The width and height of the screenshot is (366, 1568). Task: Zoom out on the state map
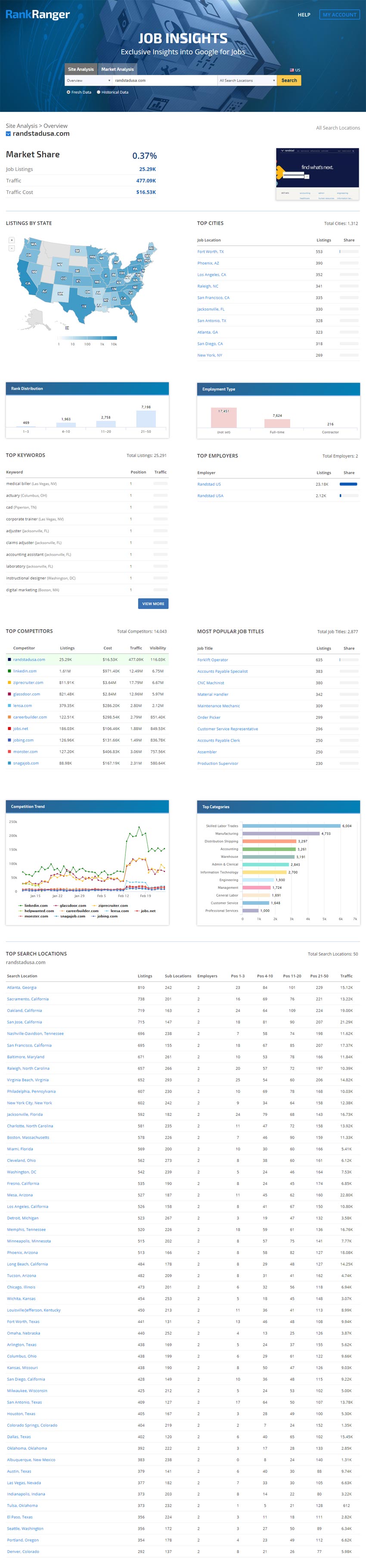[12, 248]
